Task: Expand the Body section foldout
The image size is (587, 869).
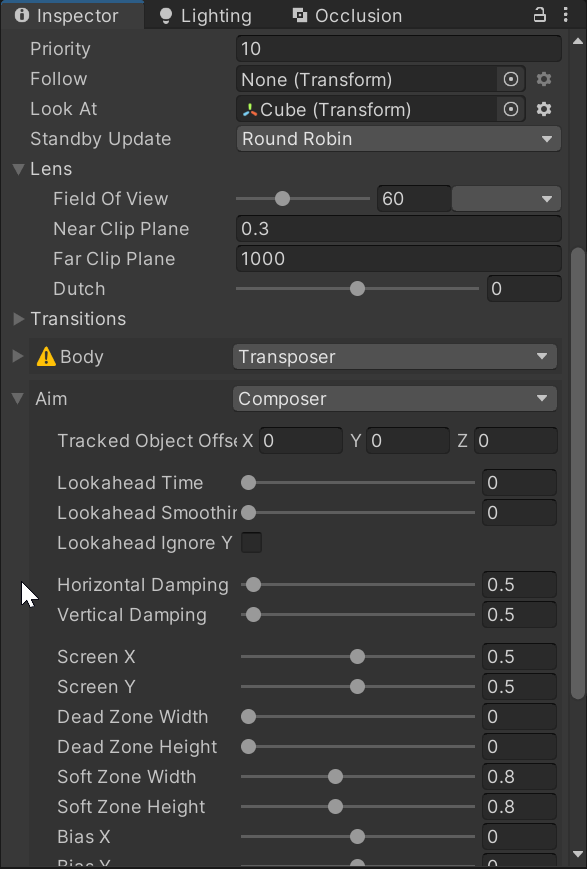Action: 18,356
